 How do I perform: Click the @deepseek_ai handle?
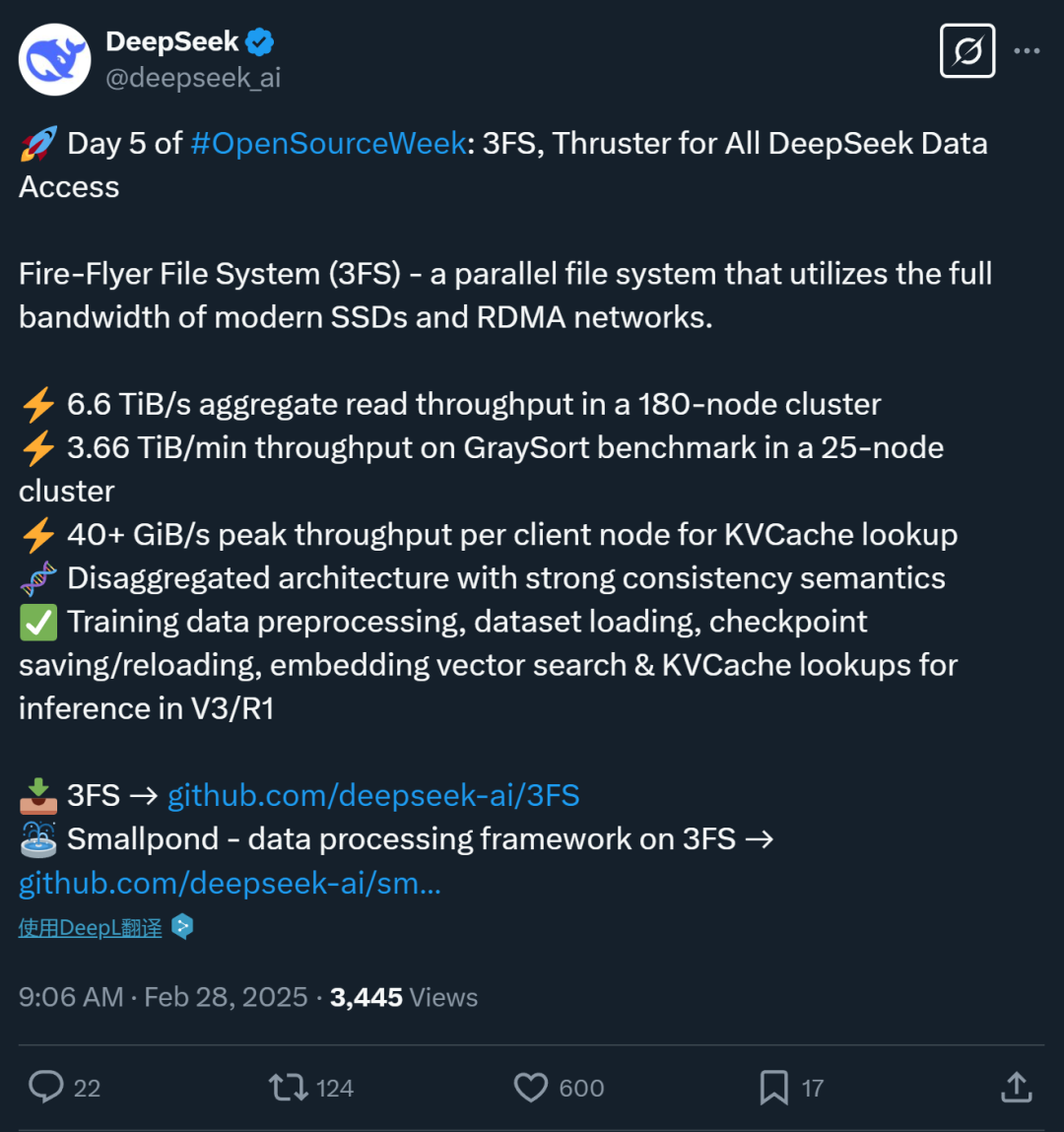193,77
